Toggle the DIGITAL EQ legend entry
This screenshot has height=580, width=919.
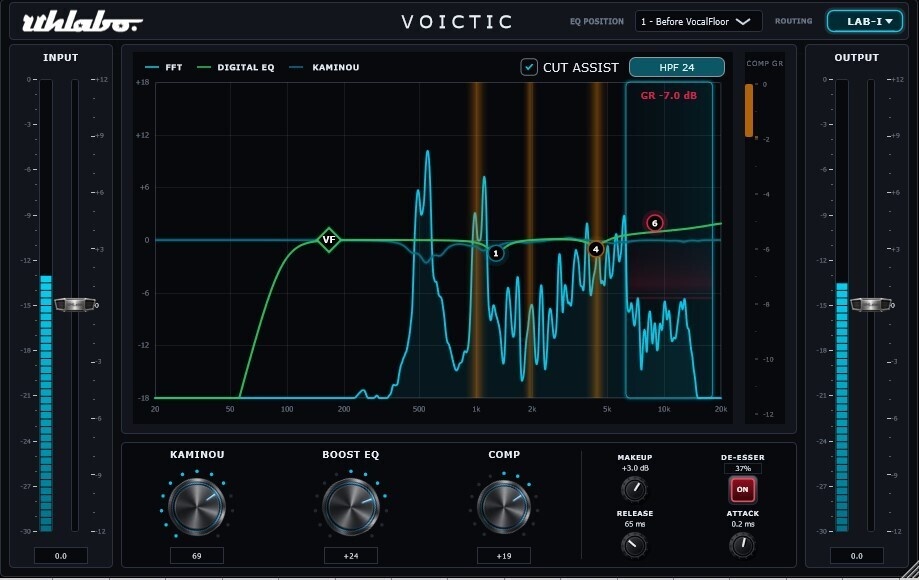pyautogui.click(x=236, y=67)
